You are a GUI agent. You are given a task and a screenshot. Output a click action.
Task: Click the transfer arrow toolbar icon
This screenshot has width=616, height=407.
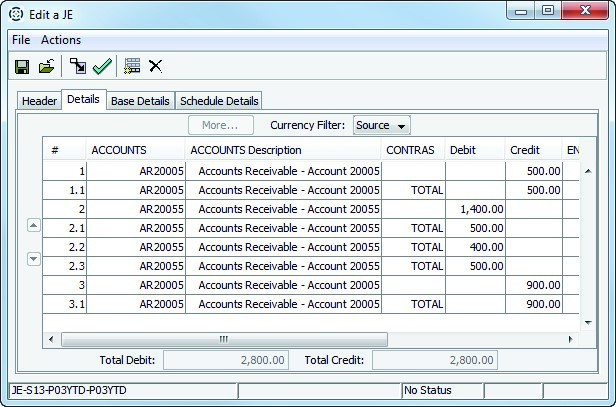(78, 67)
